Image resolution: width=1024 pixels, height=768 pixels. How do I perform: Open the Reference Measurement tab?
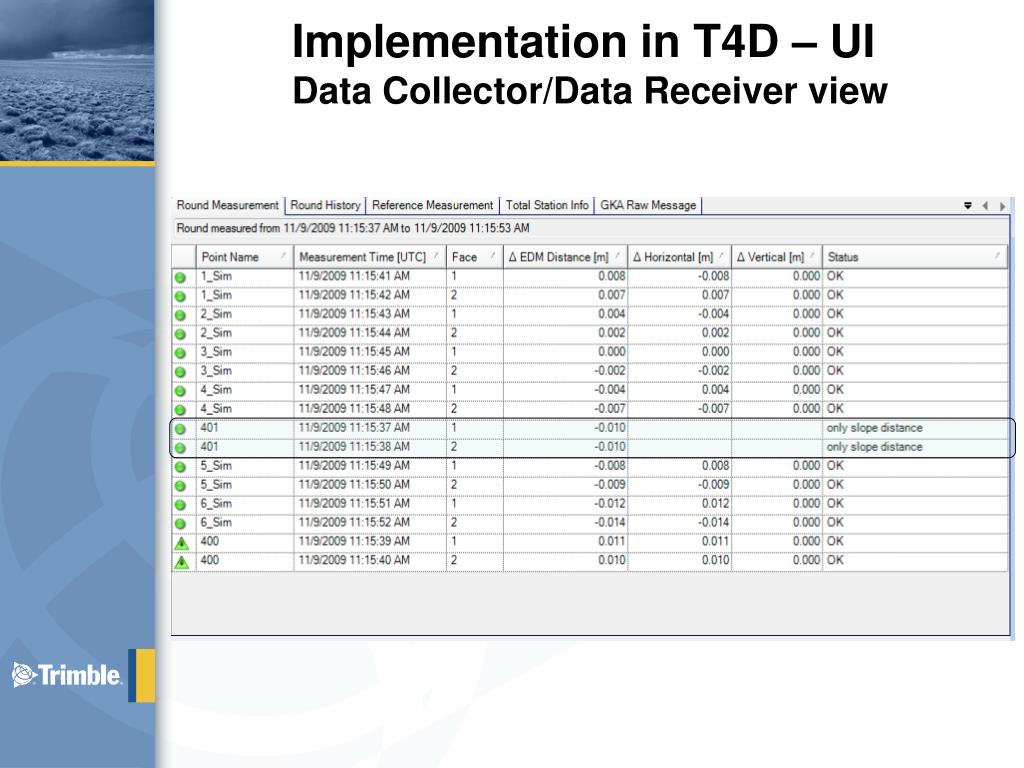click(x=432, y=205)
